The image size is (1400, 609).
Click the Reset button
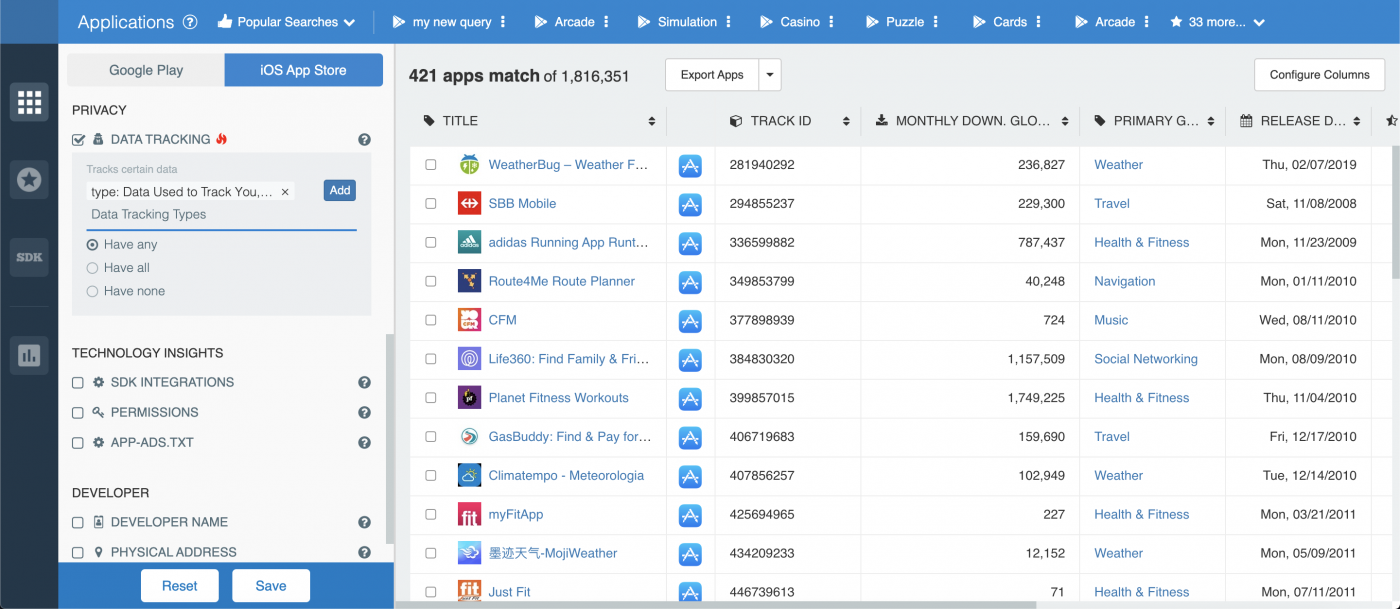[x=180, y=586]
